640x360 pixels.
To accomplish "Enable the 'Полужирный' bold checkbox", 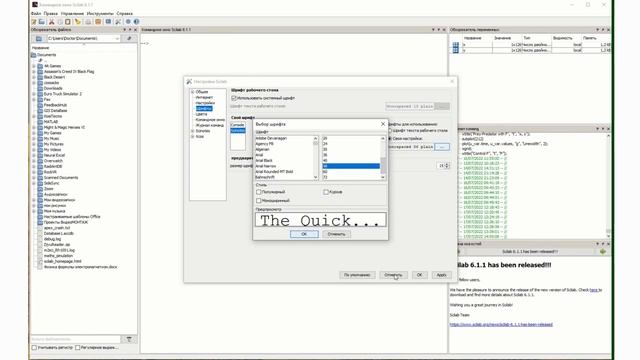I will [259, 192].
